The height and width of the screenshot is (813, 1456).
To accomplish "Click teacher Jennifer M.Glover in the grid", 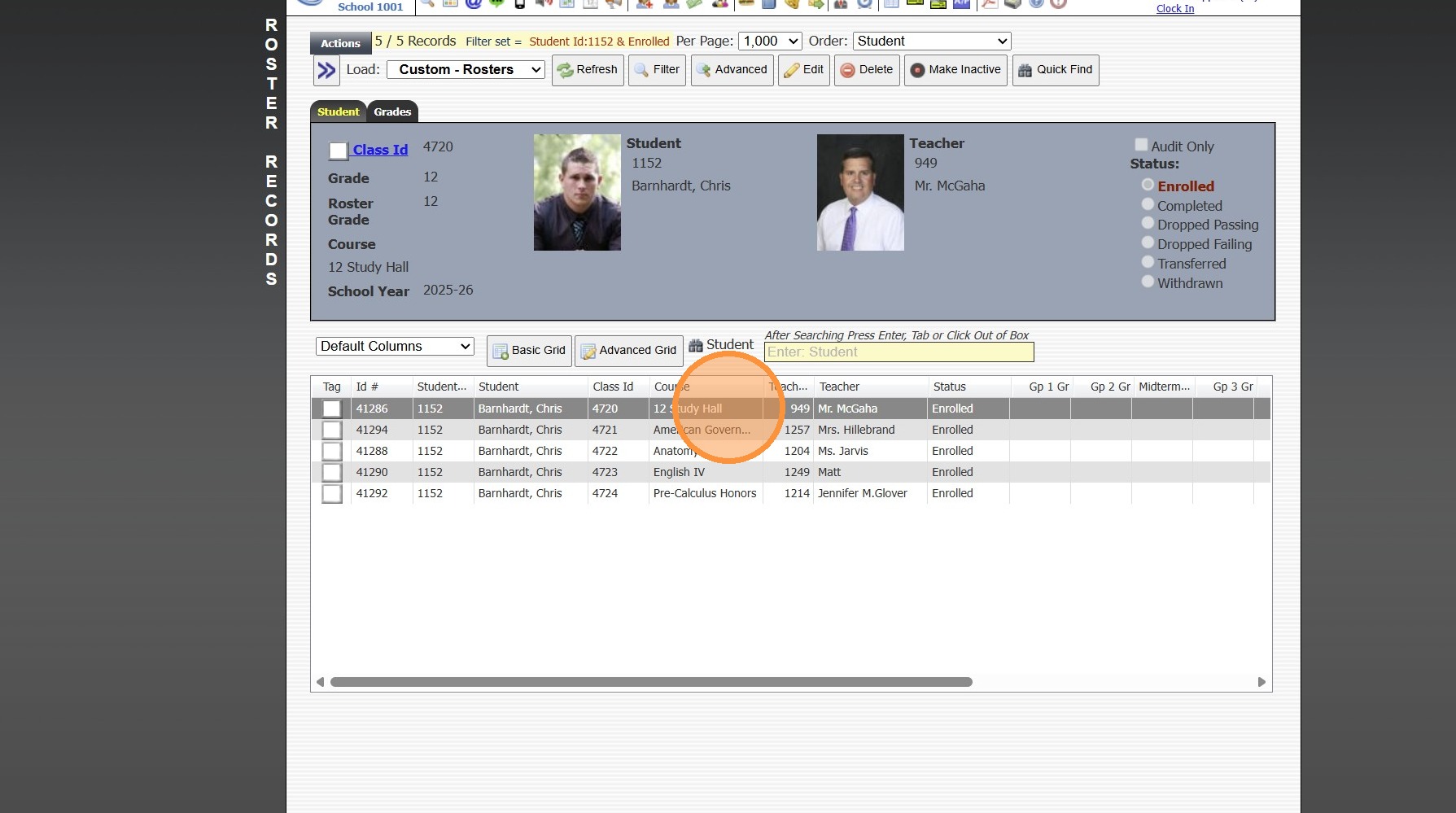I will 862,493.
